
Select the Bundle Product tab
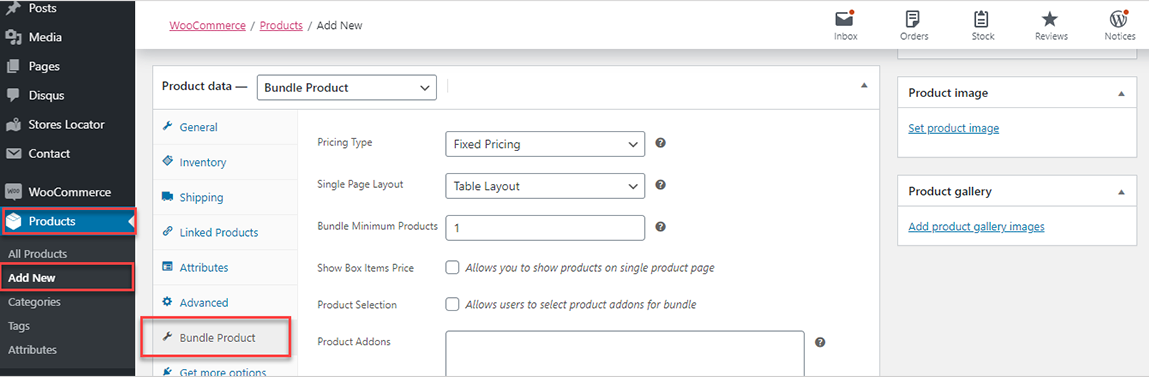[x=225, y=337]
